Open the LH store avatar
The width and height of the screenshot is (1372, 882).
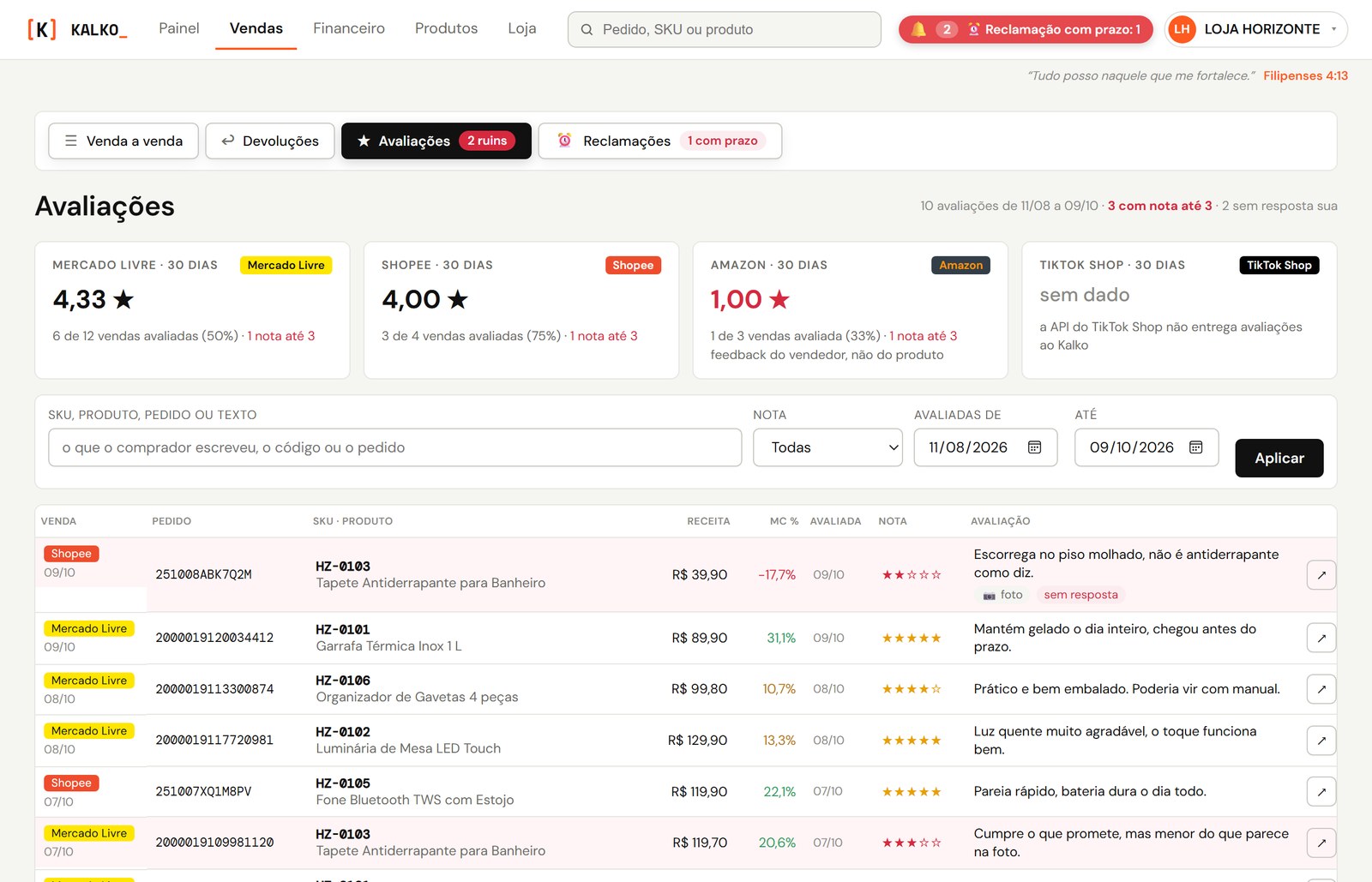[1182, 29]
